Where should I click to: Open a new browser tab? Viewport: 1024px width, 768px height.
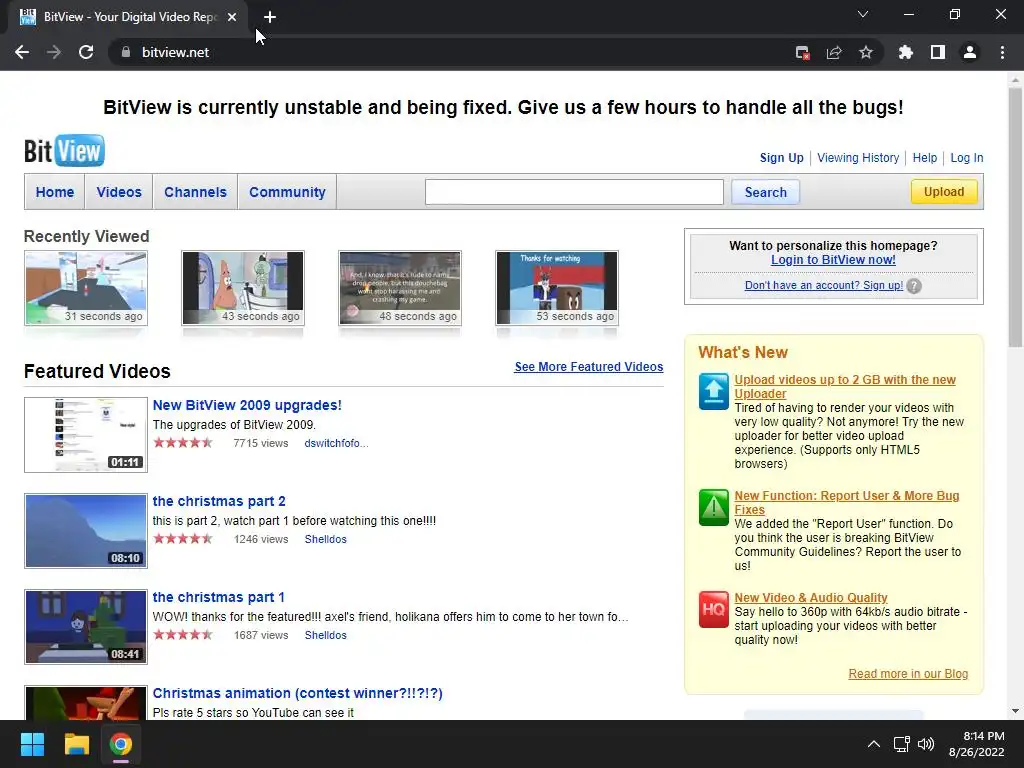pos(270,17)
